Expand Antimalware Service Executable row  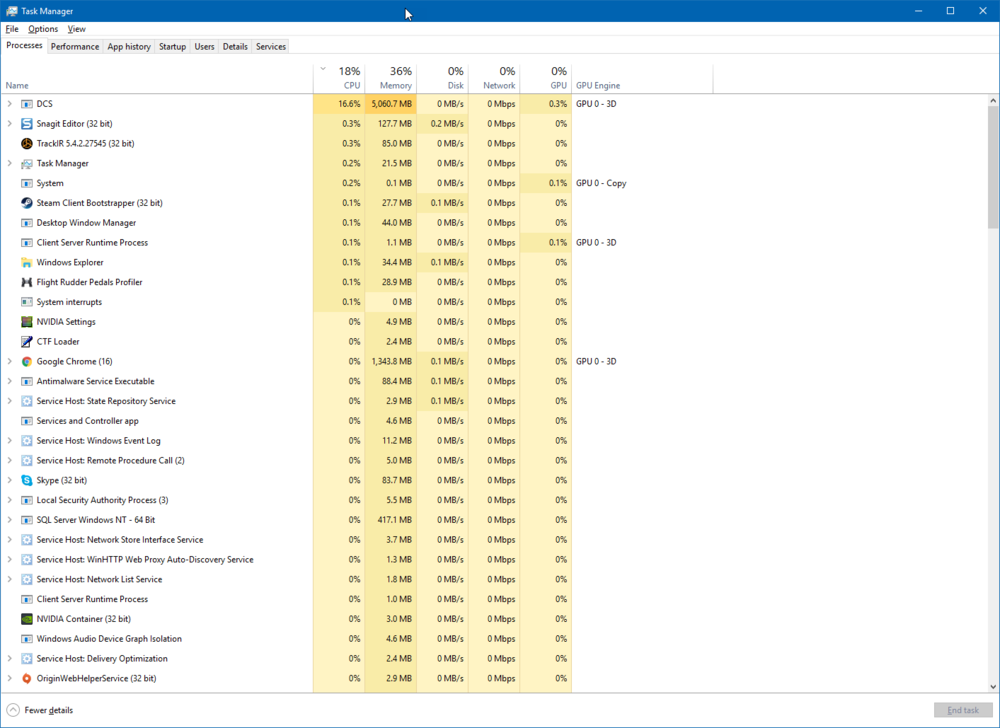(10, 381)
